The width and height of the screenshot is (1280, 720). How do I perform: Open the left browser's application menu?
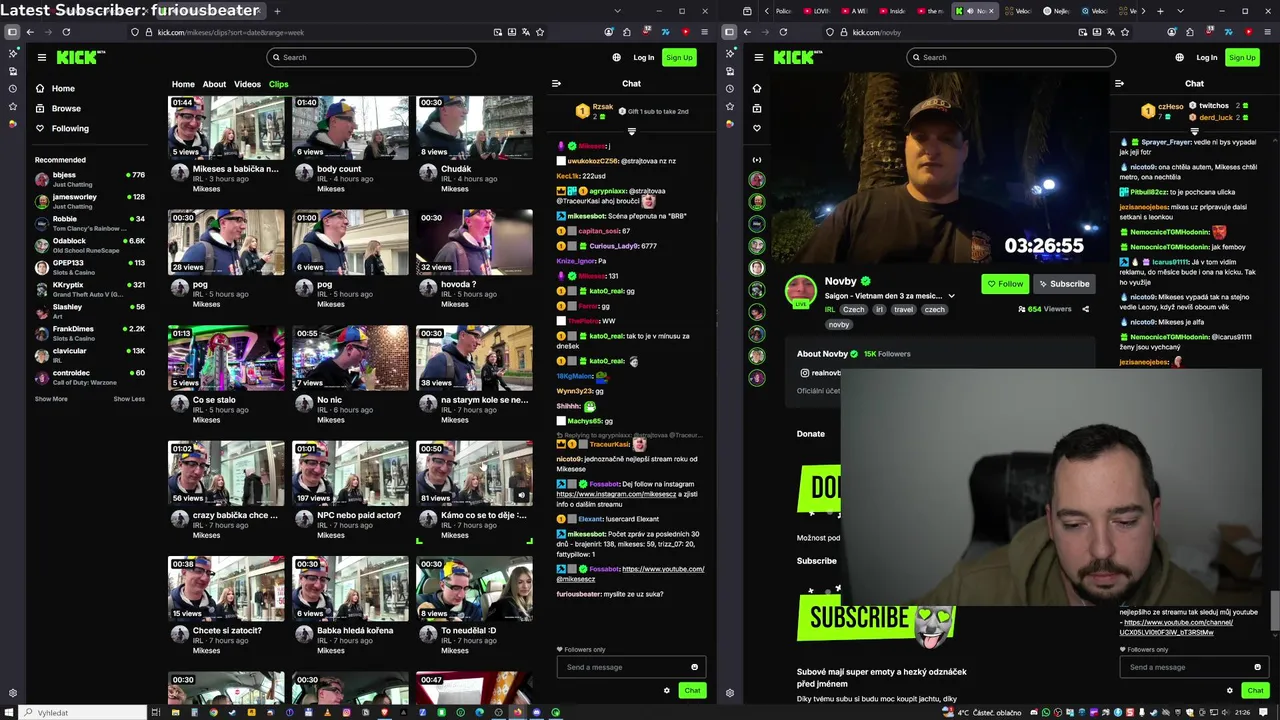[704, 32]
